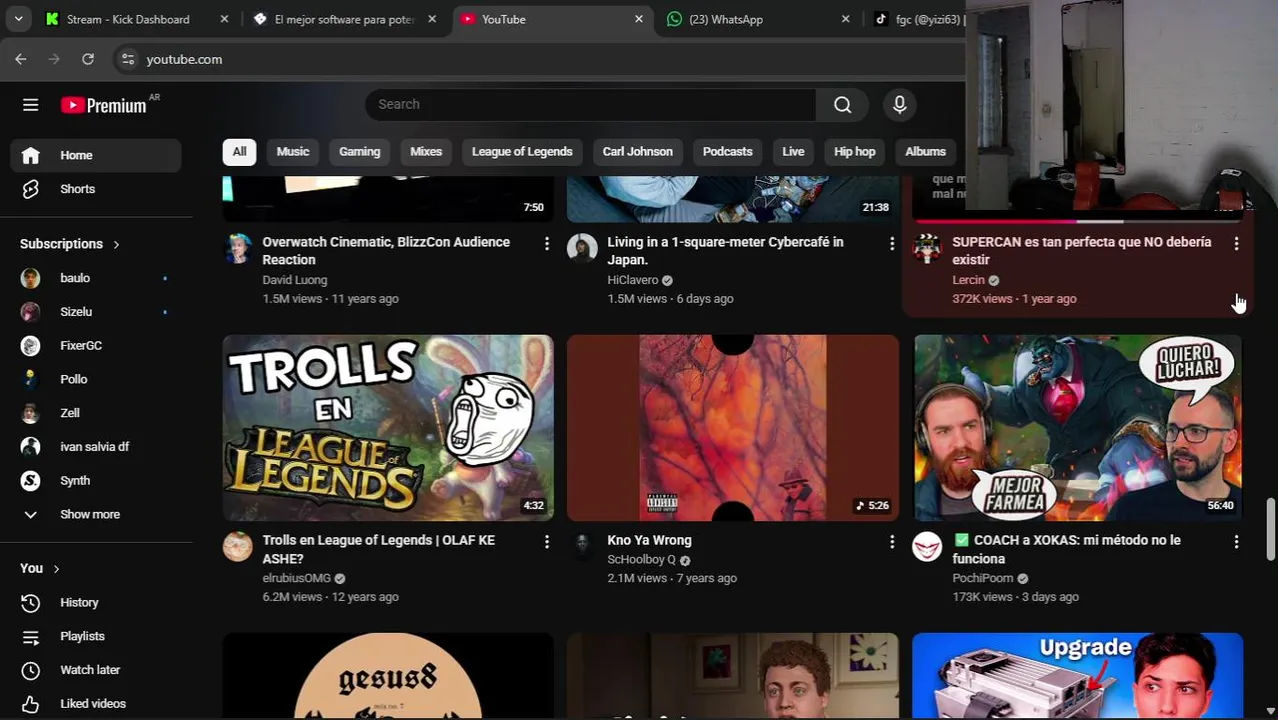Open Synth subscription channel

pos(96,481)
